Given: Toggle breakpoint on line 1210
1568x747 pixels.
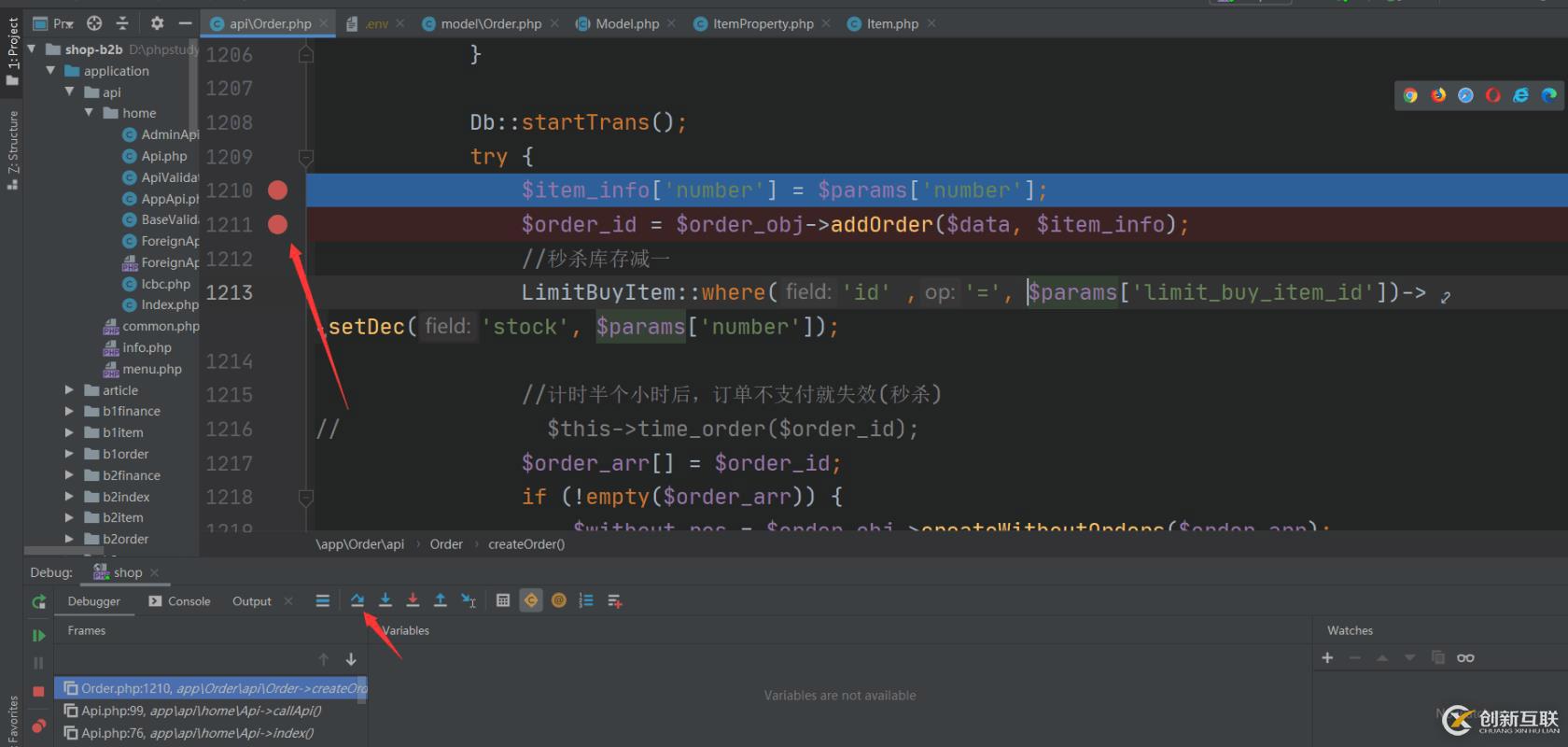Looking at the screenshot, I should coord(277,190).
